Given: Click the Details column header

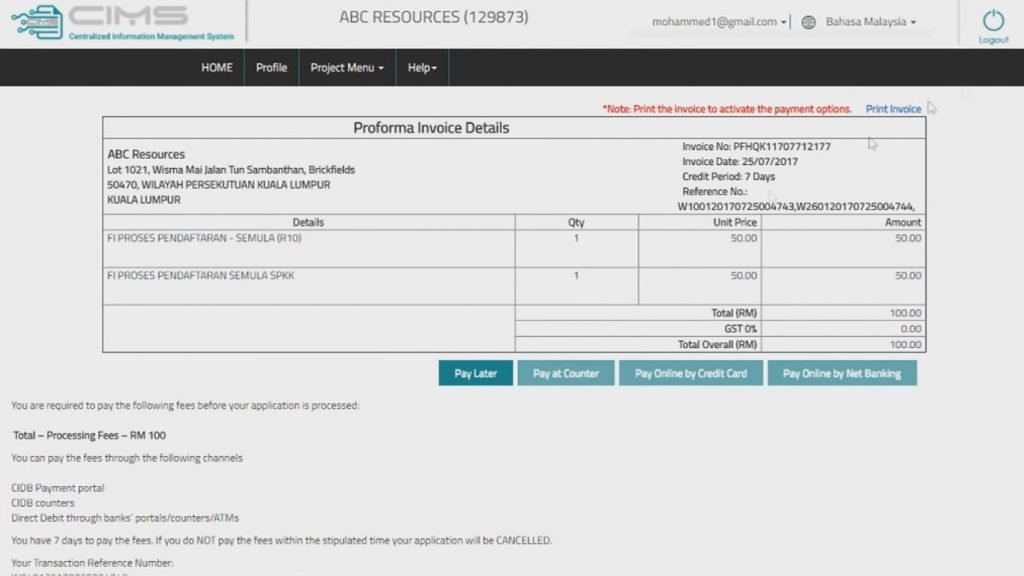Looking at the screenshot, I should click(308, 222).
